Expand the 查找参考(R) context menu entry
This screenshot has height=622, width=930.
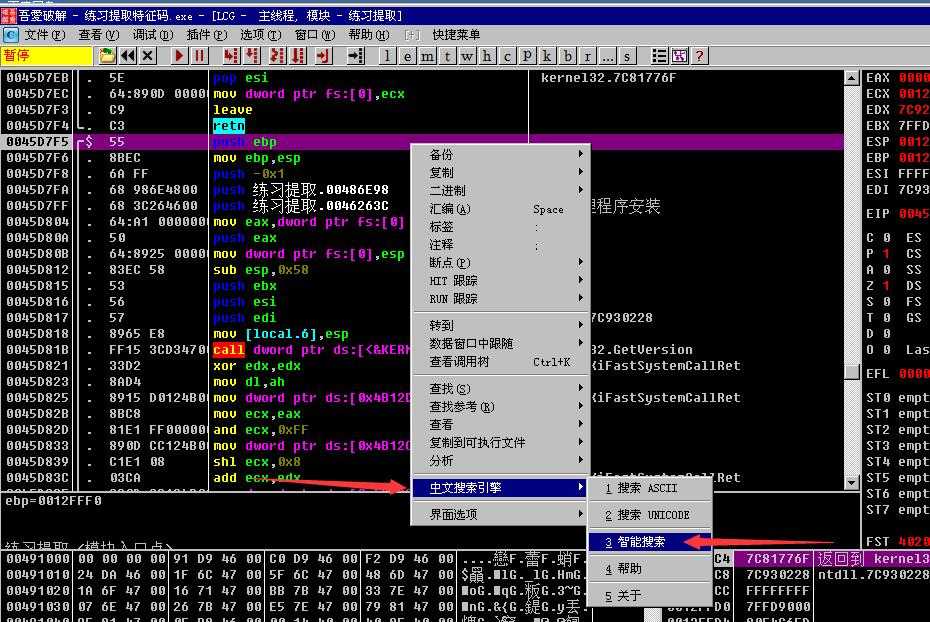[x=501, y=407]
